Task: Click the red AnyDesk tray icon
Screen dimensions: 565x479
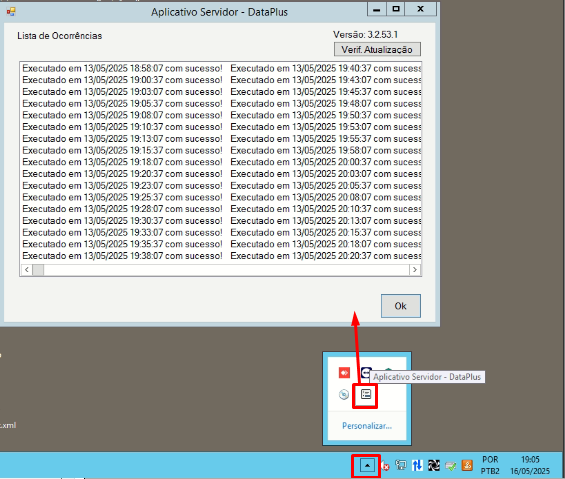Action: pyautogui.click(x=344, y=373)
